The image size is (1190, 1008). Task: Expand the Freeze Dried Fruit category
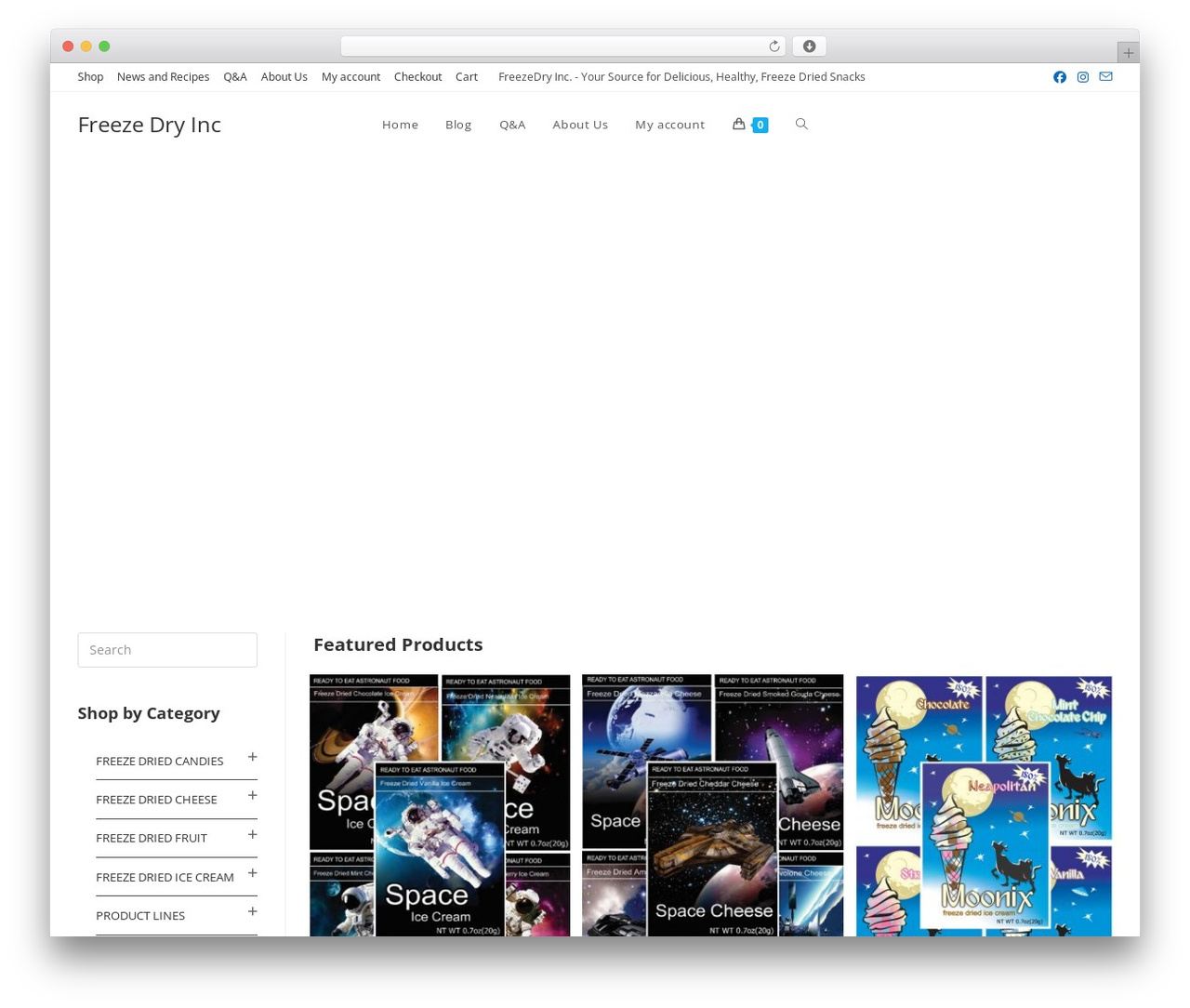[252, 834]
